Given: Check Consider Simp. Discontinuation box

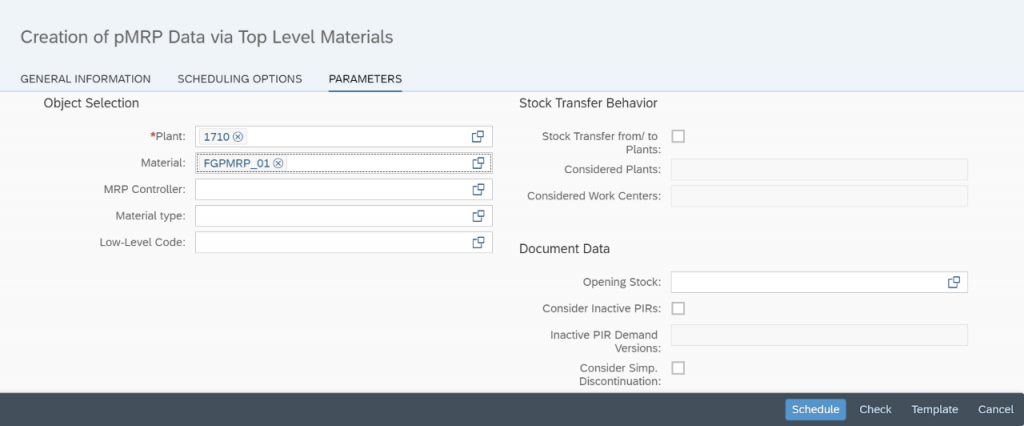Looking at the screenshot, I should [x=679, y=367].
